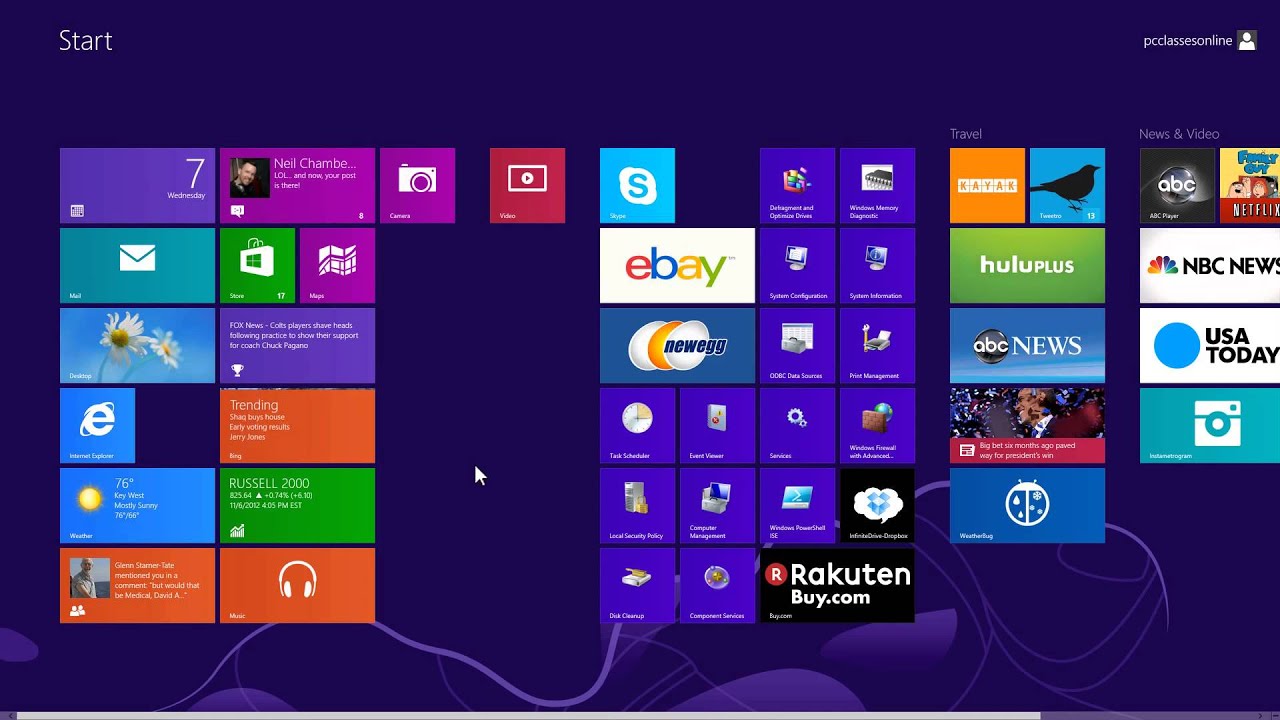Open the Instametrogram tile

pos(1210,425)
